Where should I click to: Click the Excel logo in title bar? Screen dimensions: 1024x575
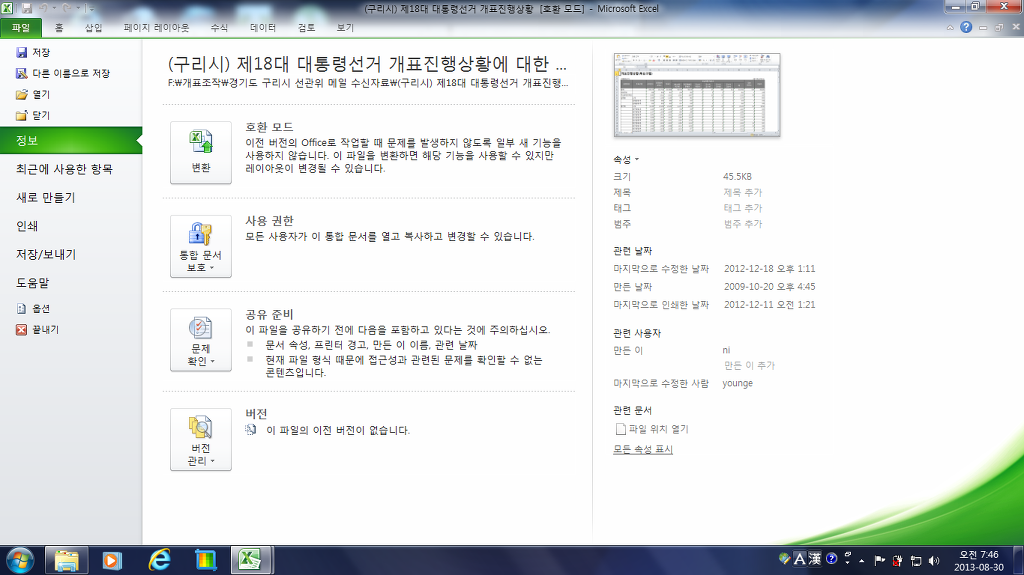coord(7,8)
